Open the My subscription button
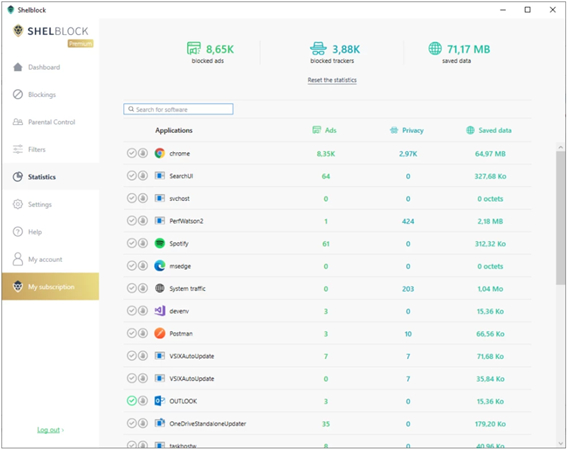 [x=51, y=286]
